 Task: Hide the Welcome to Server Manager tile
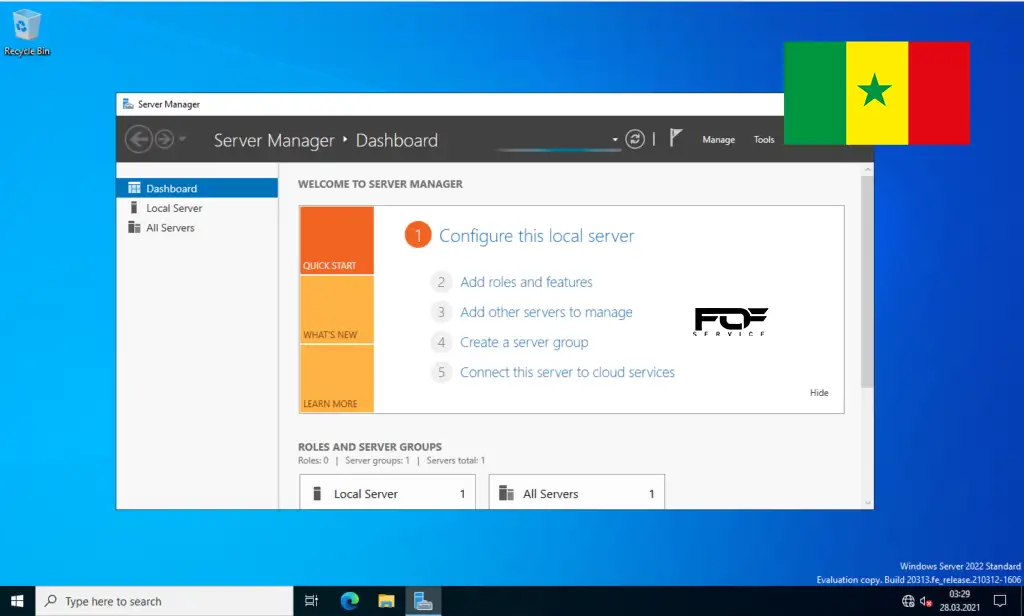[819, 392]
